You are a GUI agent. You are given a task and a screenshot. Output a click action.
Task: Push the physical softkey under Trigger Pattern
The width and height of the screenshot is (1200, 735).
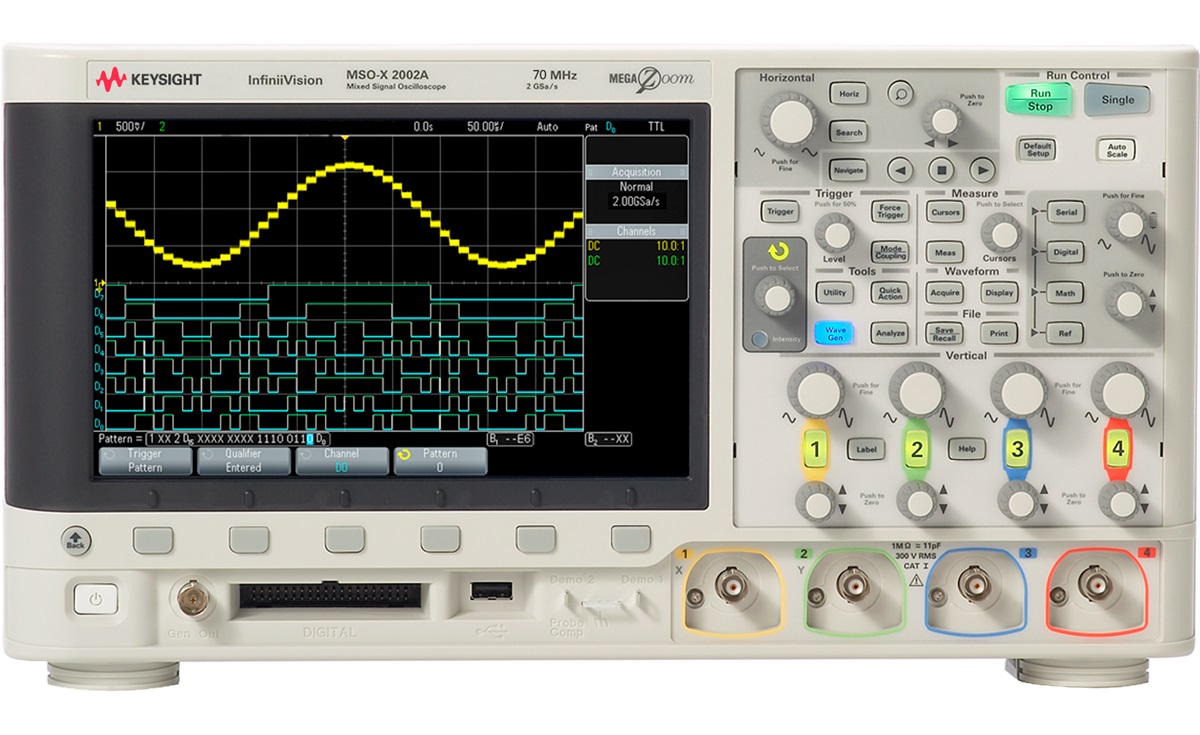point(153,540)
